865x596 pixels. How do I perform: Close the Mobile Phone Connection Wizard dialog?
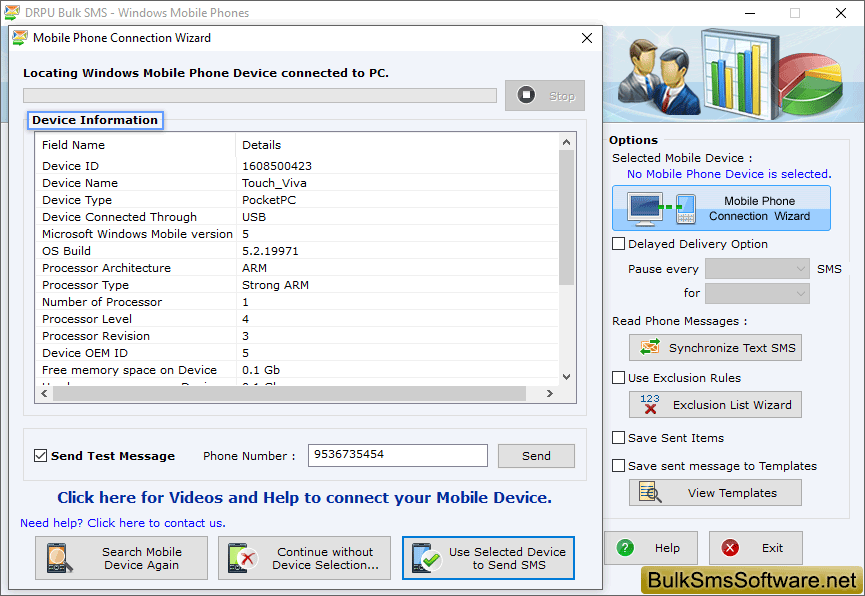[x=587, y=38]
